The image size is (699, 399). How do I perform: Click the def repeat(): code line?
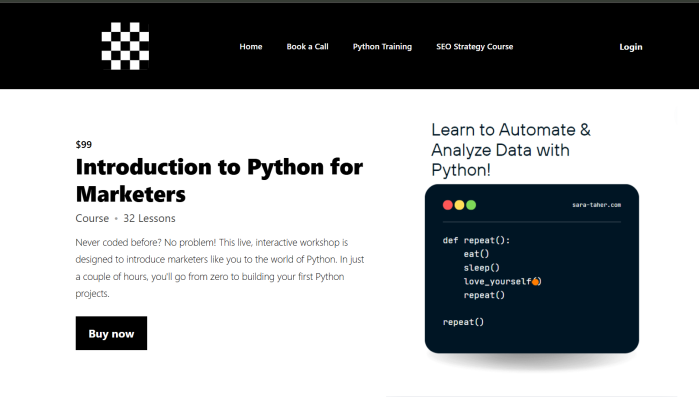click(476, 240)
